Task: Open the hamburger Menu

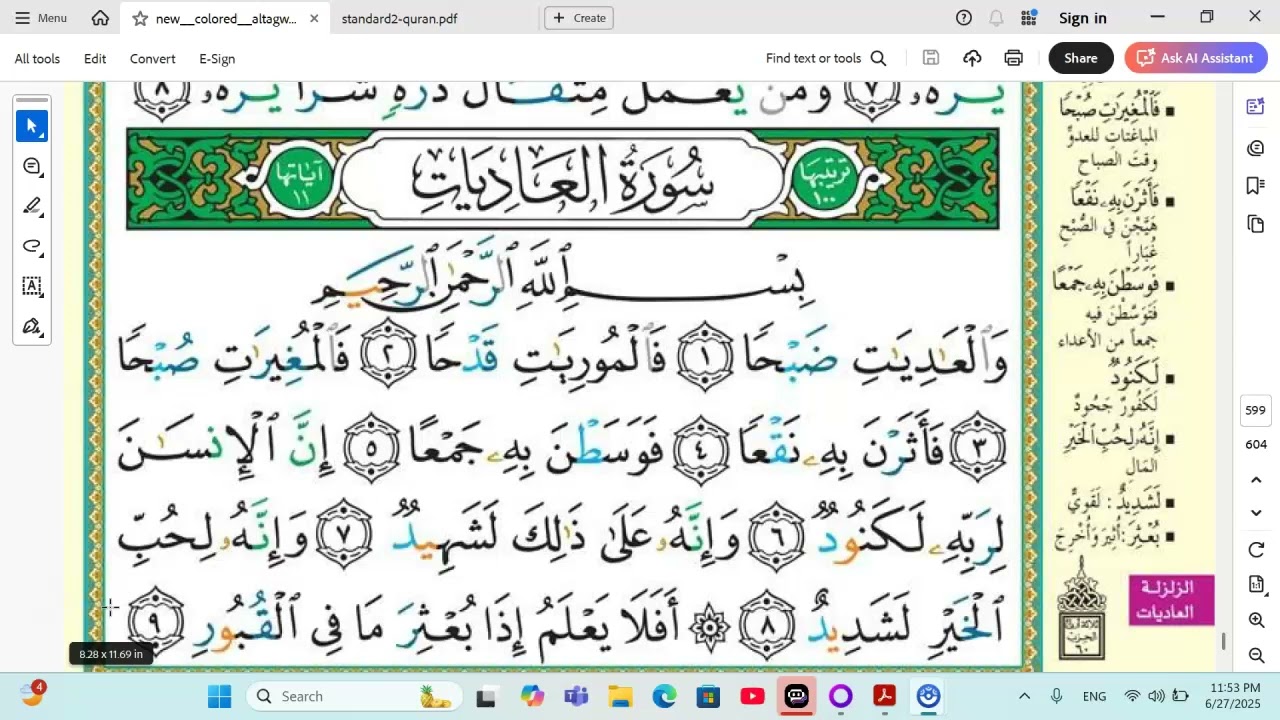Action: (x=41, y=18)
